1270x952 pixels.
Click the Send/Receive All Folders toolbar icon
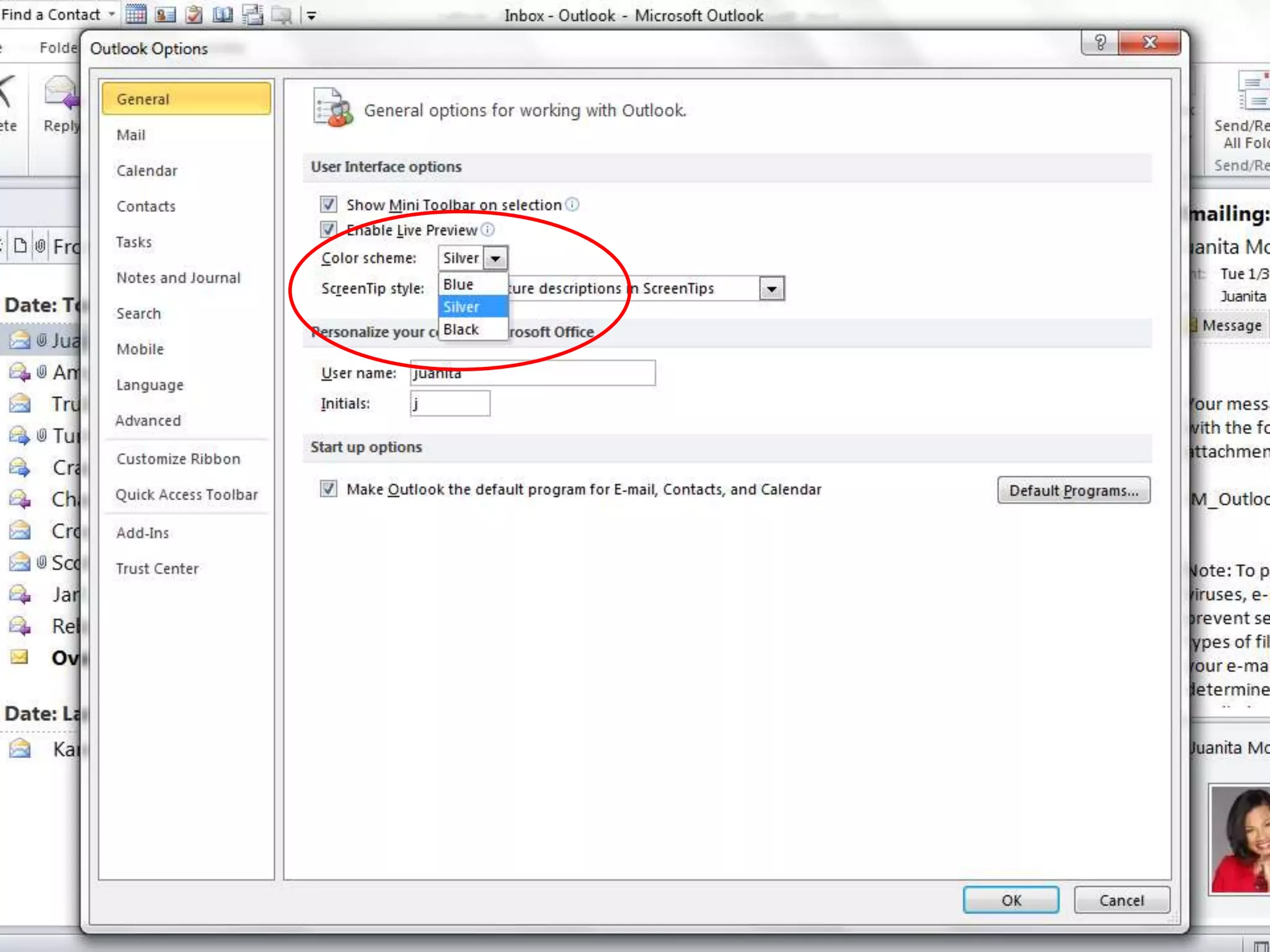(x=252, y=14)
